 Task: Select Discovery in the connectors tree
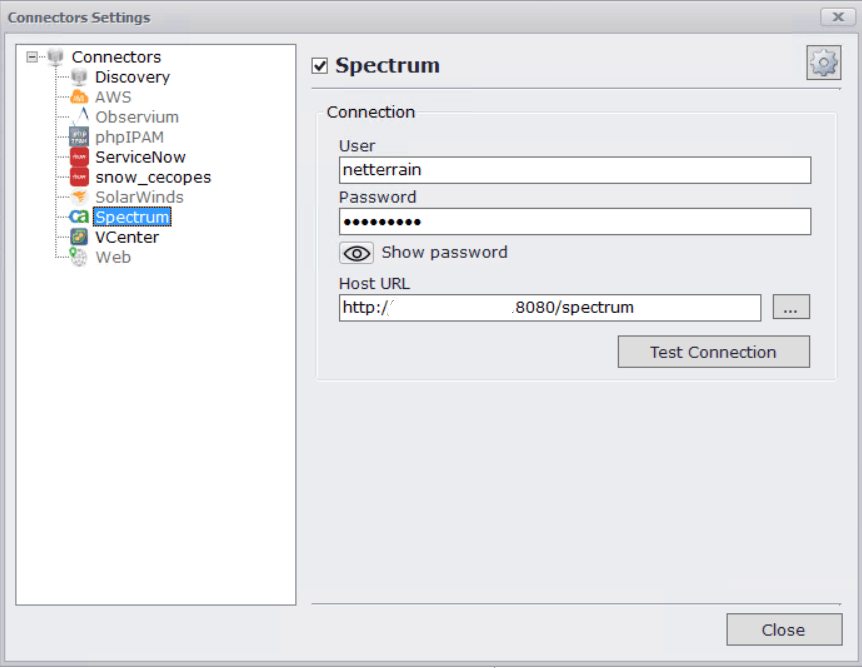[132, 77]
